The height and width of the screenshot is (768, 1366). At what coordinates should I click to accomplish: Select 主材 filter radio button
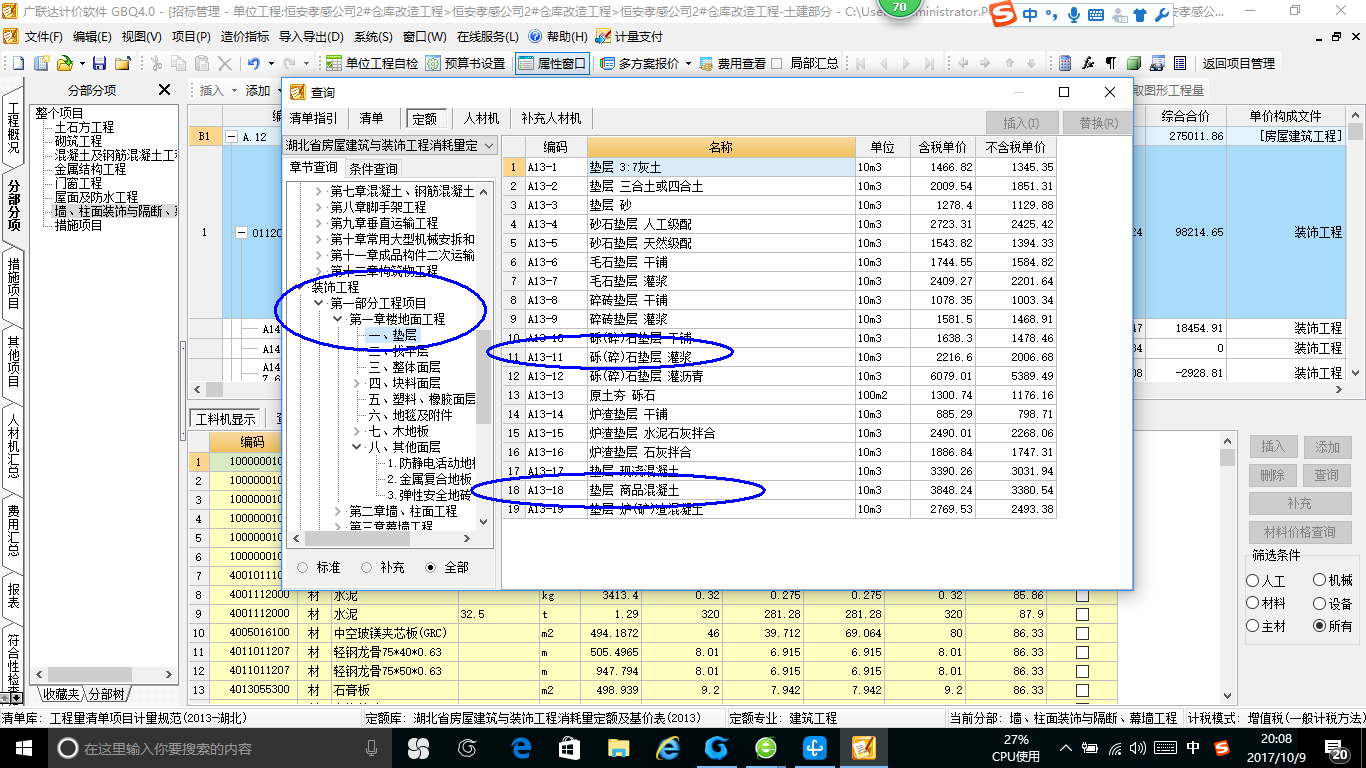coord(1253,626)
